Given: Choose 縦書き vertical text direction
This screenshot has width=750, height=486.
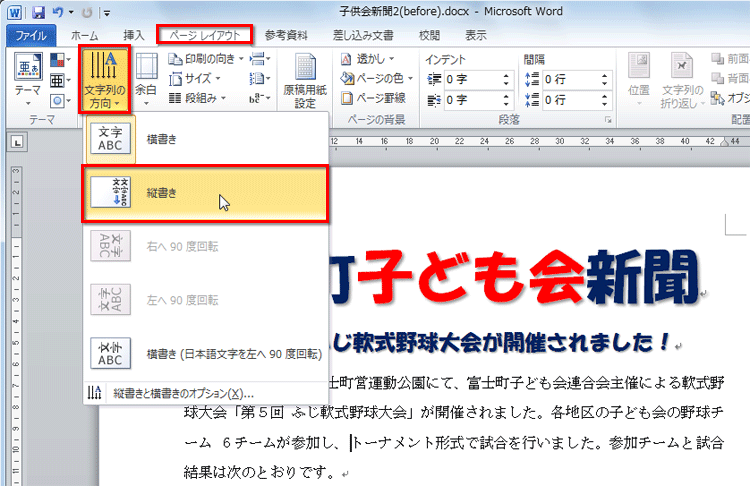Looking at the screenshot, I should point(205,193).
